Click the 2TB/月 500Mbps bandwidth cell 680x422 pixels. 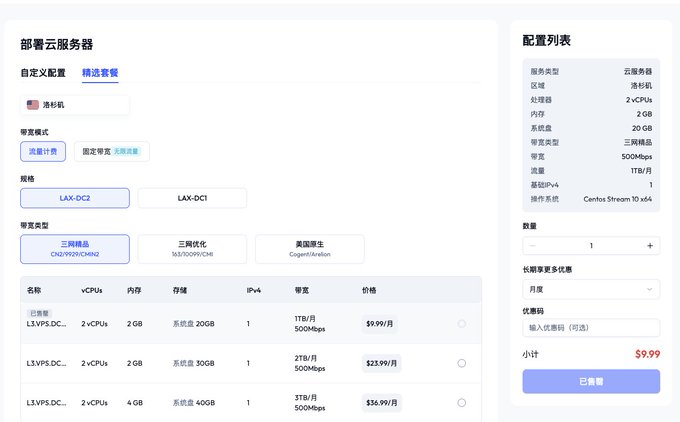[x=310, y=363]
